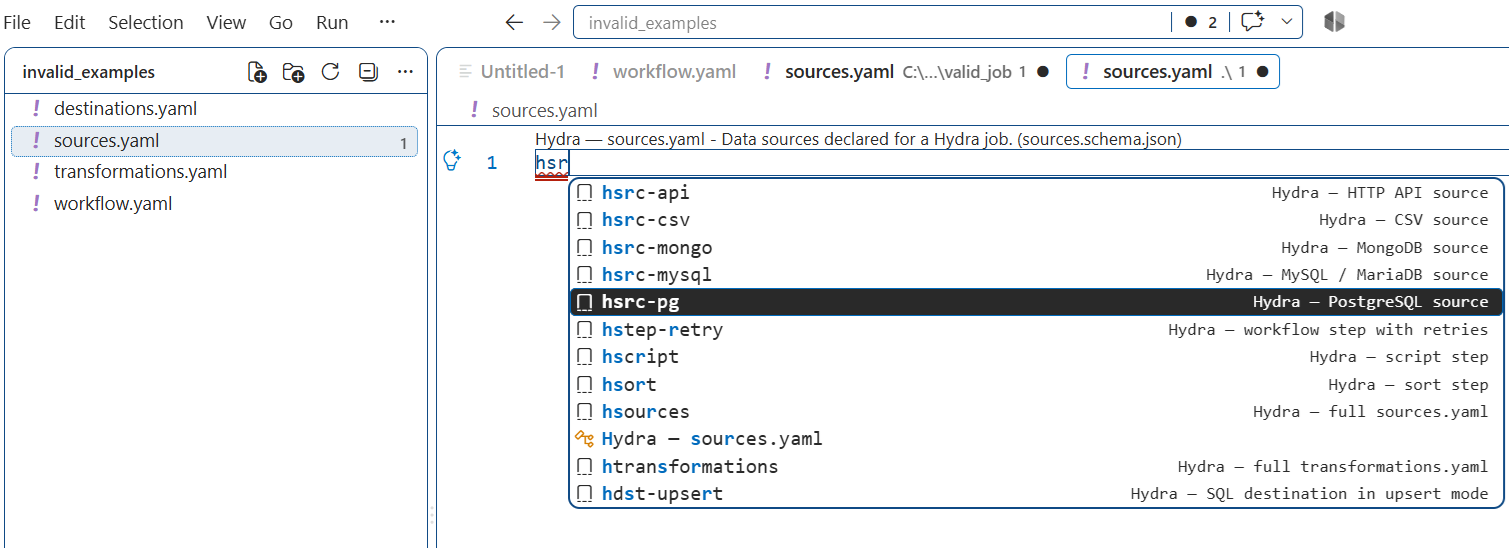Expand the chat dropdown chevron

[x=1286, y=22]
